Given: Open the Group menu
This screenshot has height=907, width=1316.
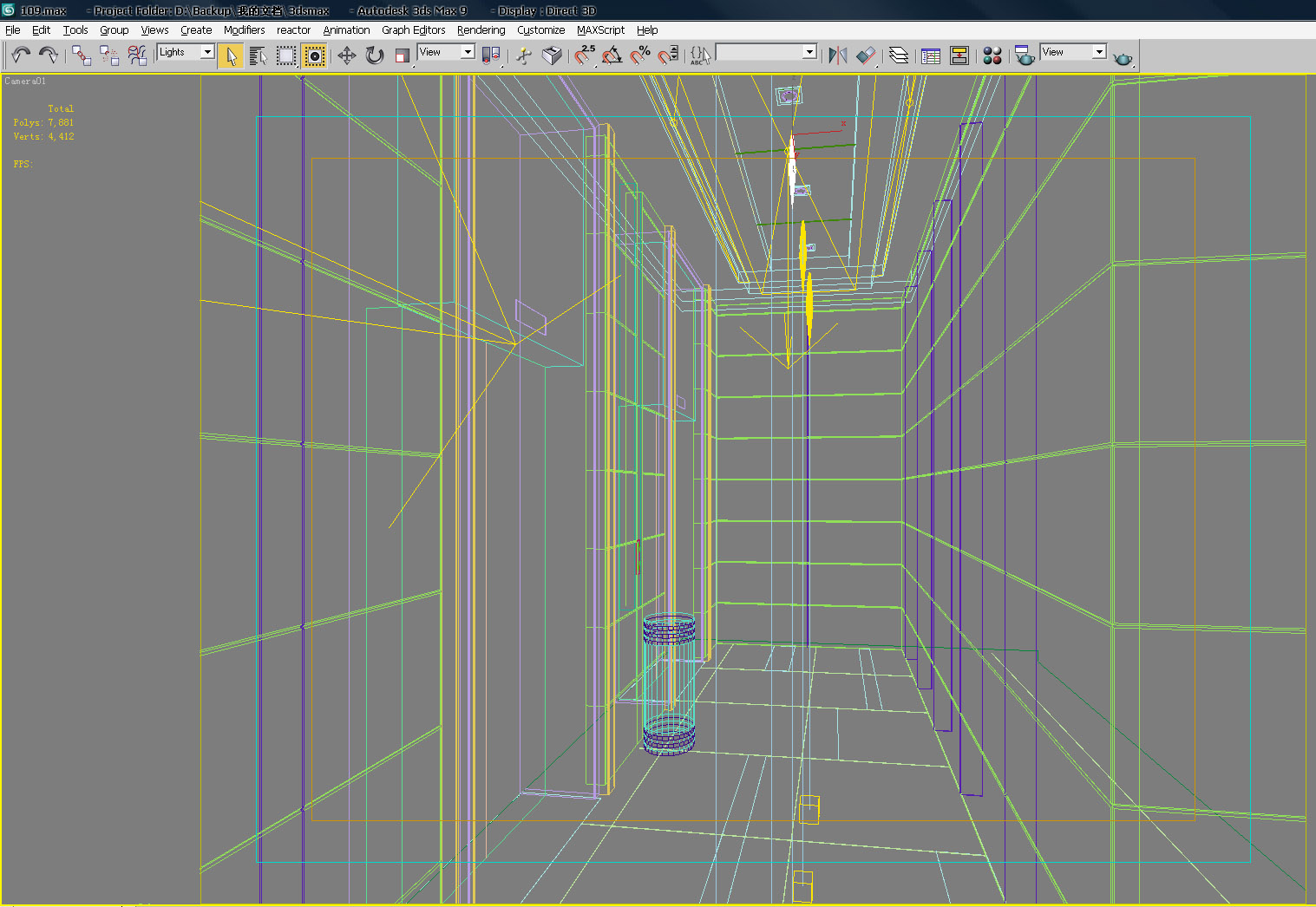Looking at the screenshot, I should (x=114, y=29).
